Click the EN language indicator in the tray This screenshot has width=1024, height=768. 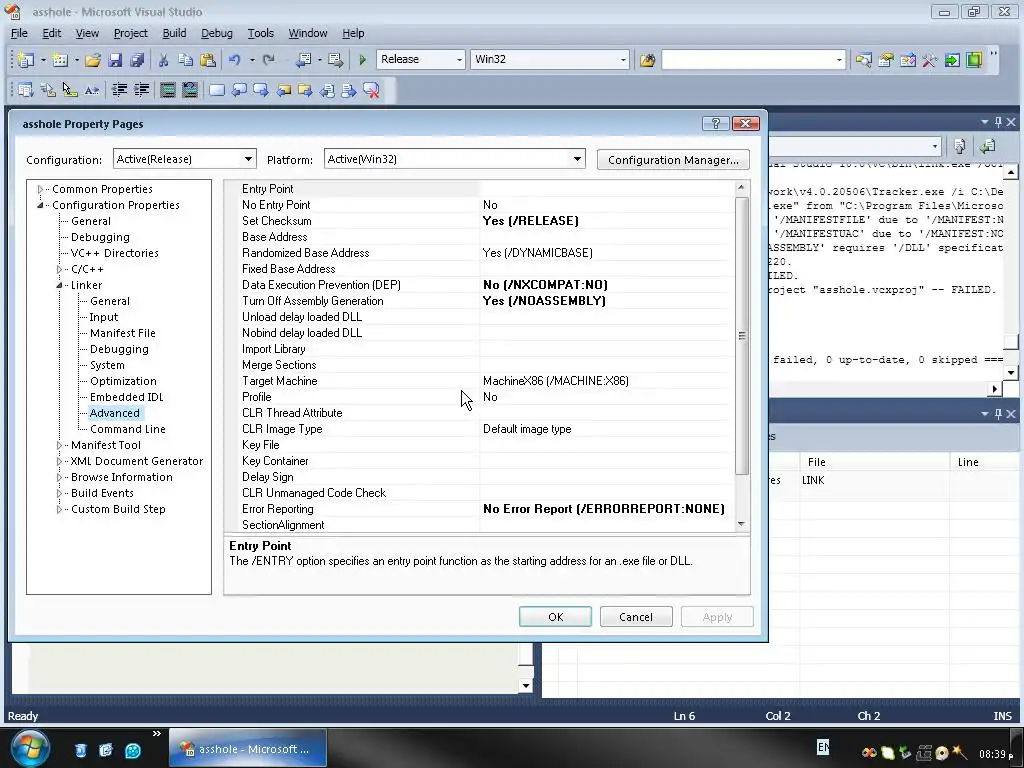pos(823,746)
